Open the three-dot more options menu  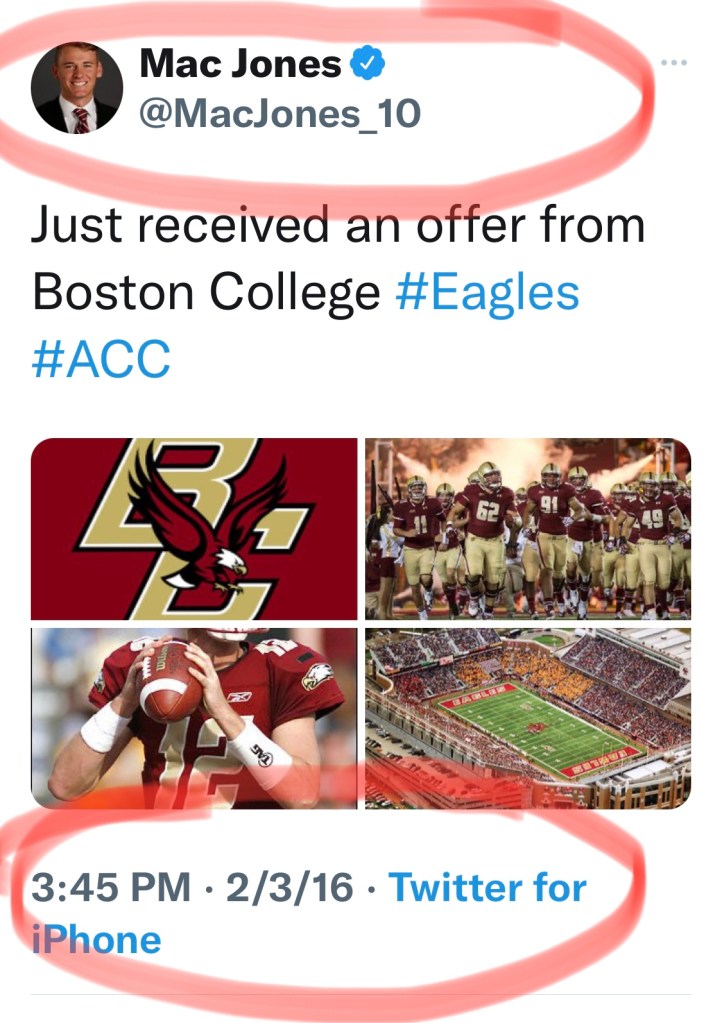675,63
